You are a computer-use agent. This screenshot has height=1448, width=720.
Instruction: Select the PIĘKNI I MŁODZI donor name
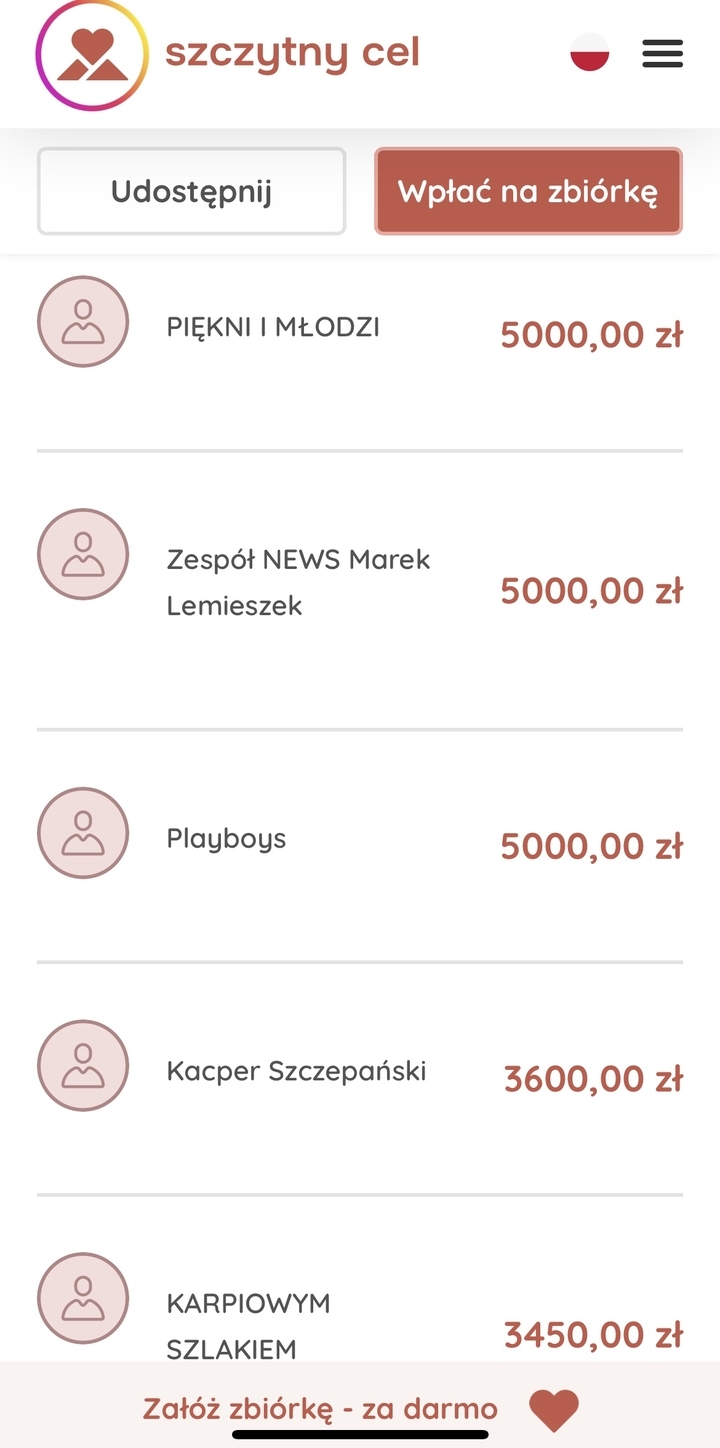click(273, 327)
